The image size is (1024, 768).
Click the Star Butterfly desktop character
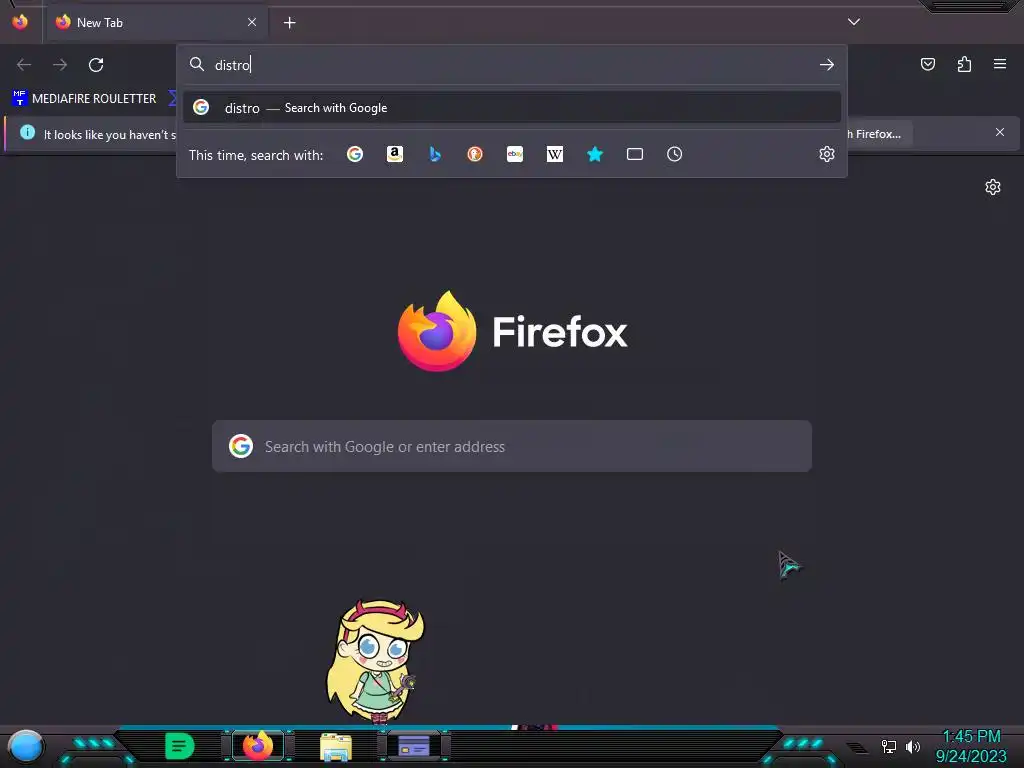pyautogui.click(x=376, y=661)
